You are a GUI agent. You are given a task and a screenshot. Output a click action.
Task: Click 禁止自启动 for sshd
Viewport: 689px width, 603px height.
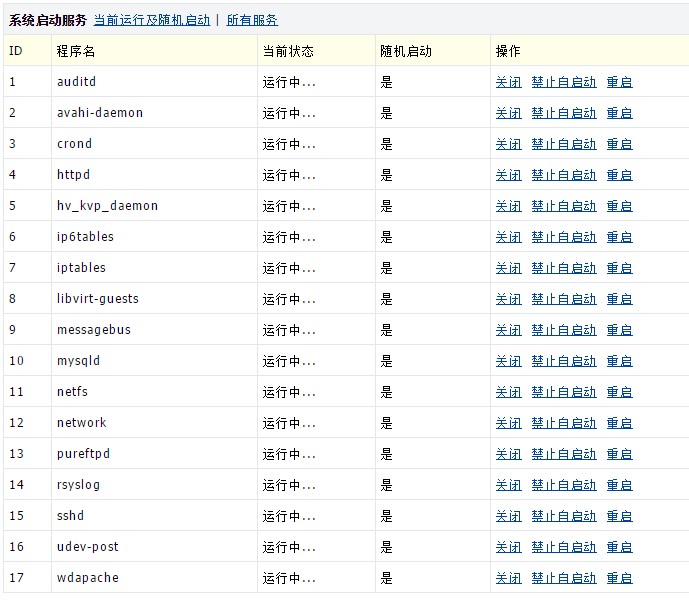pyautogui.click(x=564, y=516)
